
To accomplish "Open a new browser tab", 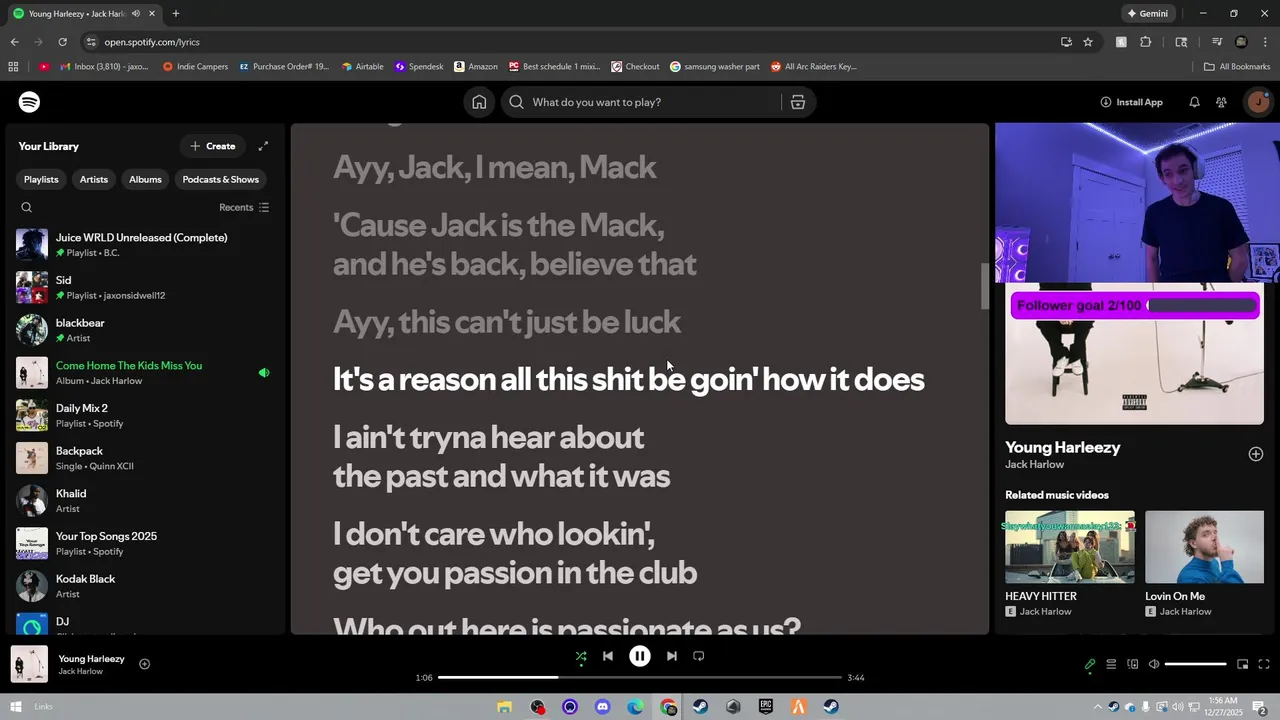I will tap(176, 14).
